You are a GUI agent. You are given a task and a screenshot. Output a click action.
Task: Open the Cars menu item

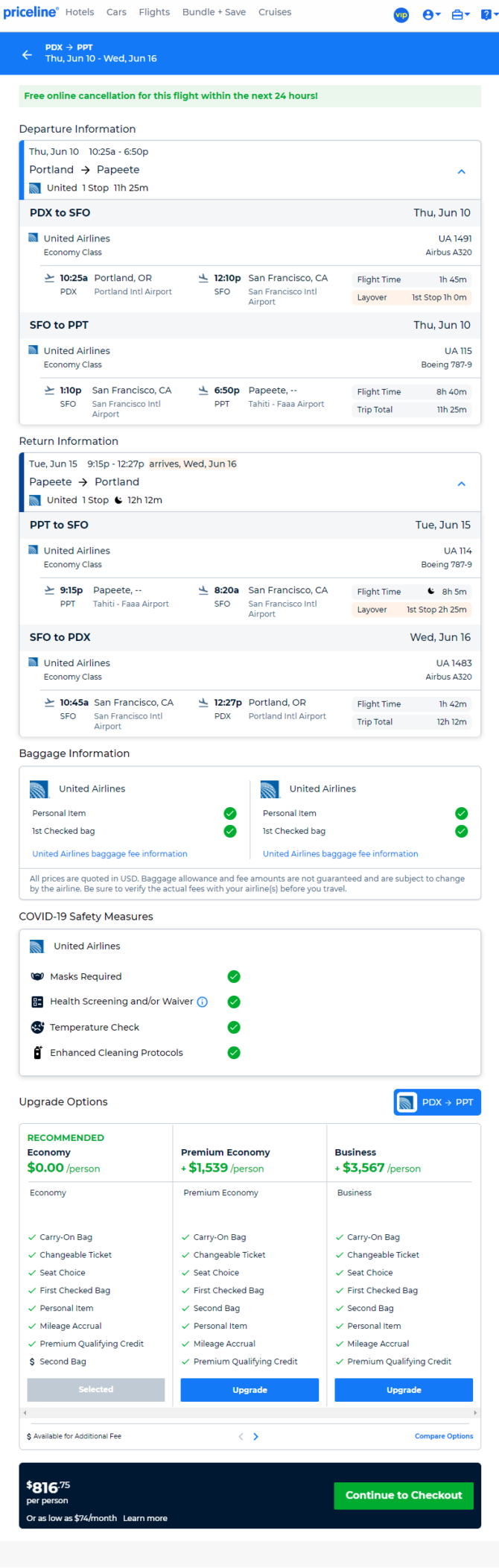116,12
